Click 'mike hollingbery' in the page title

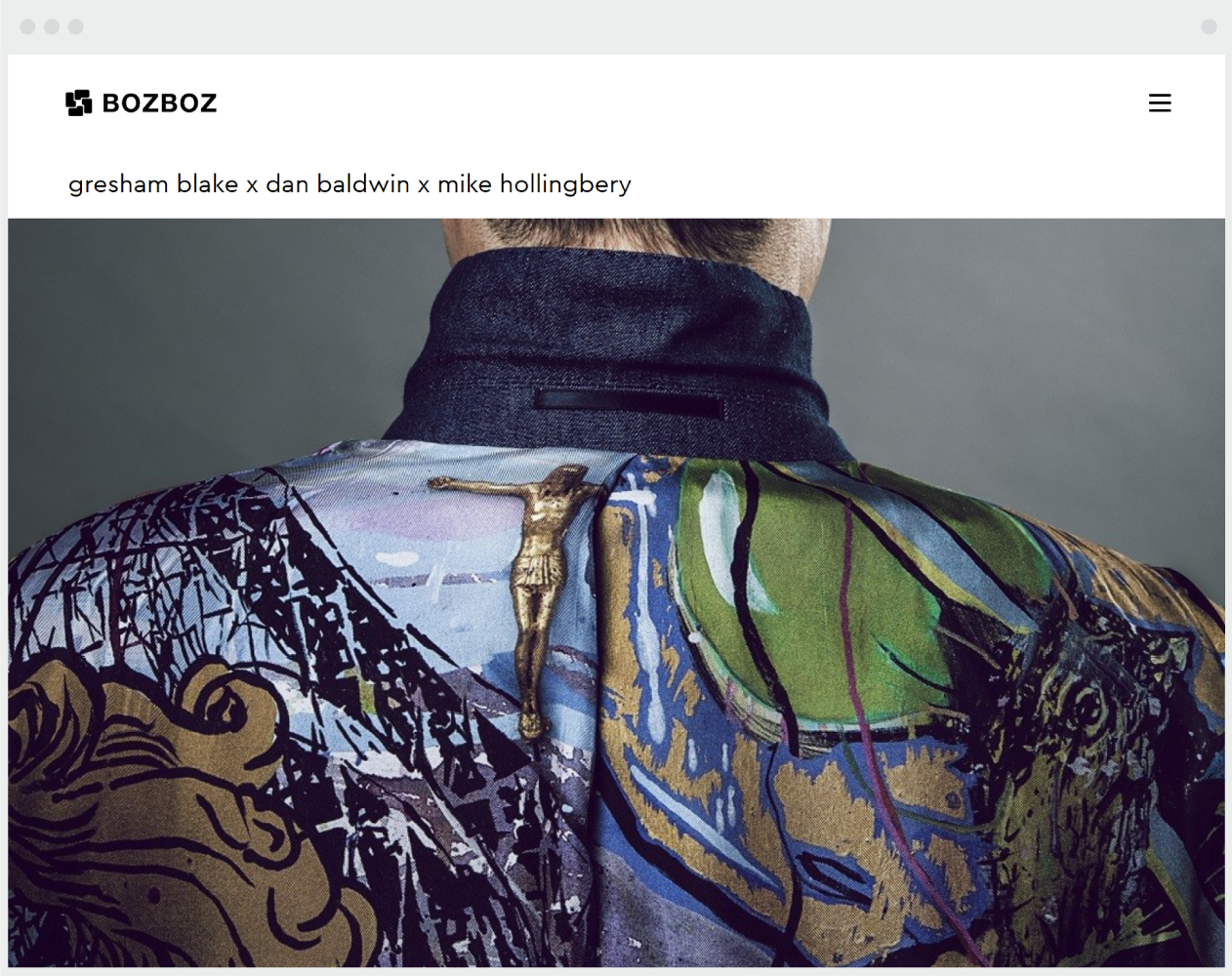(x=534, y=184)
